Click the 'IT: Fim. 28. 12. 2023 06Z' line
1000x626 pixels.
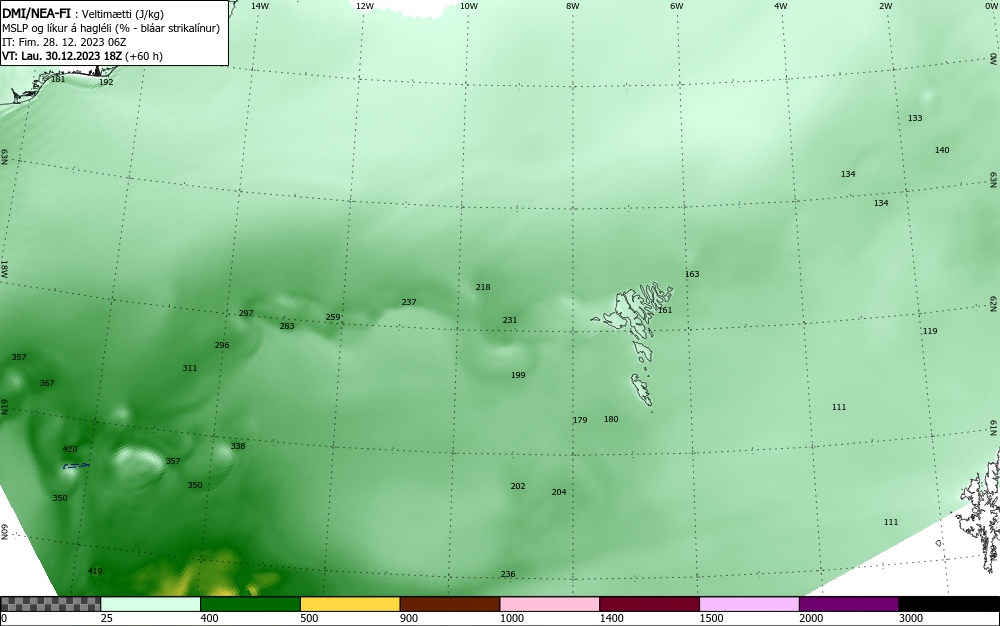pyautogui.click(x=64, y=42)
